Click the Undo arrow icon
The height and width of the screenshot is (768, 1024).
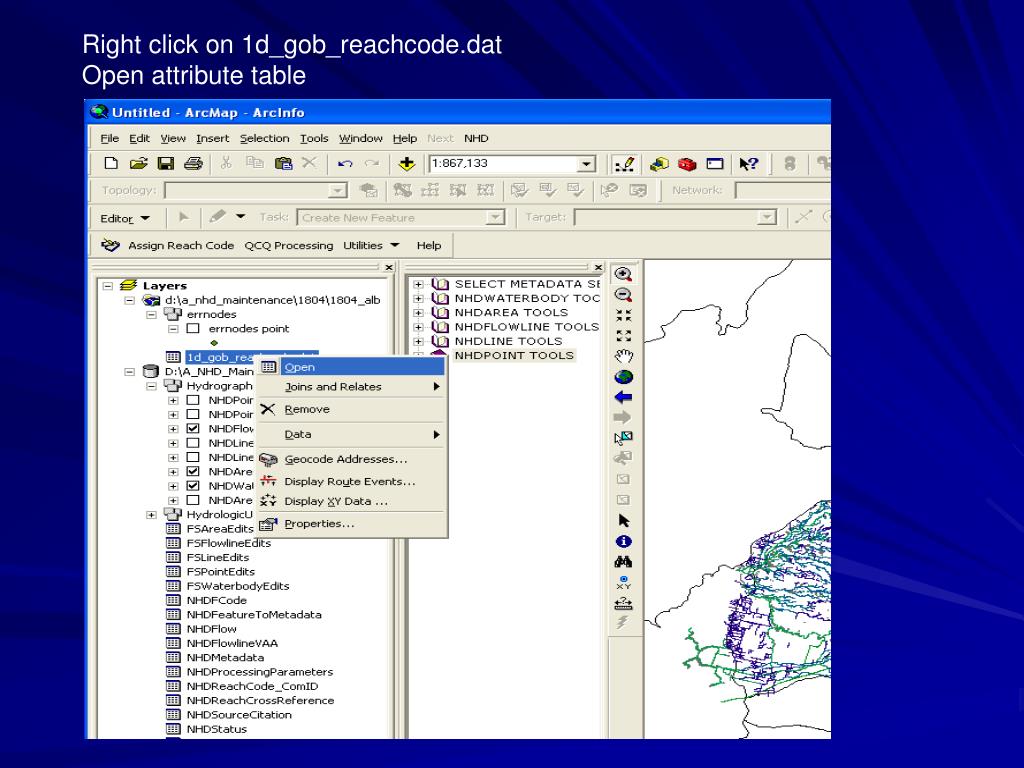pos(345,164)
